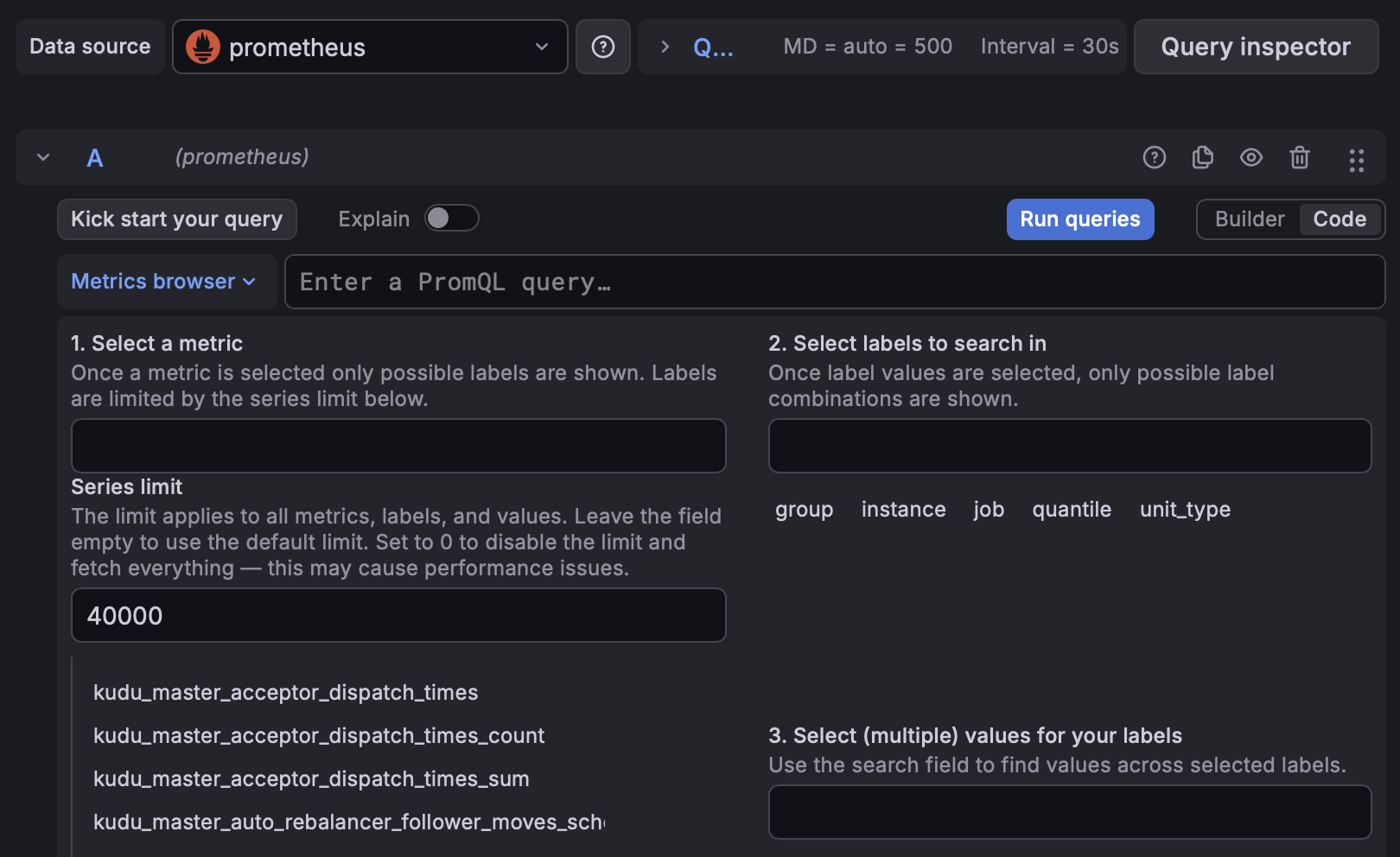Image resolution: width=1400 pixels, height=857 pixels.
Task: Select the unit_type label
Action: tap(1185, 510)
